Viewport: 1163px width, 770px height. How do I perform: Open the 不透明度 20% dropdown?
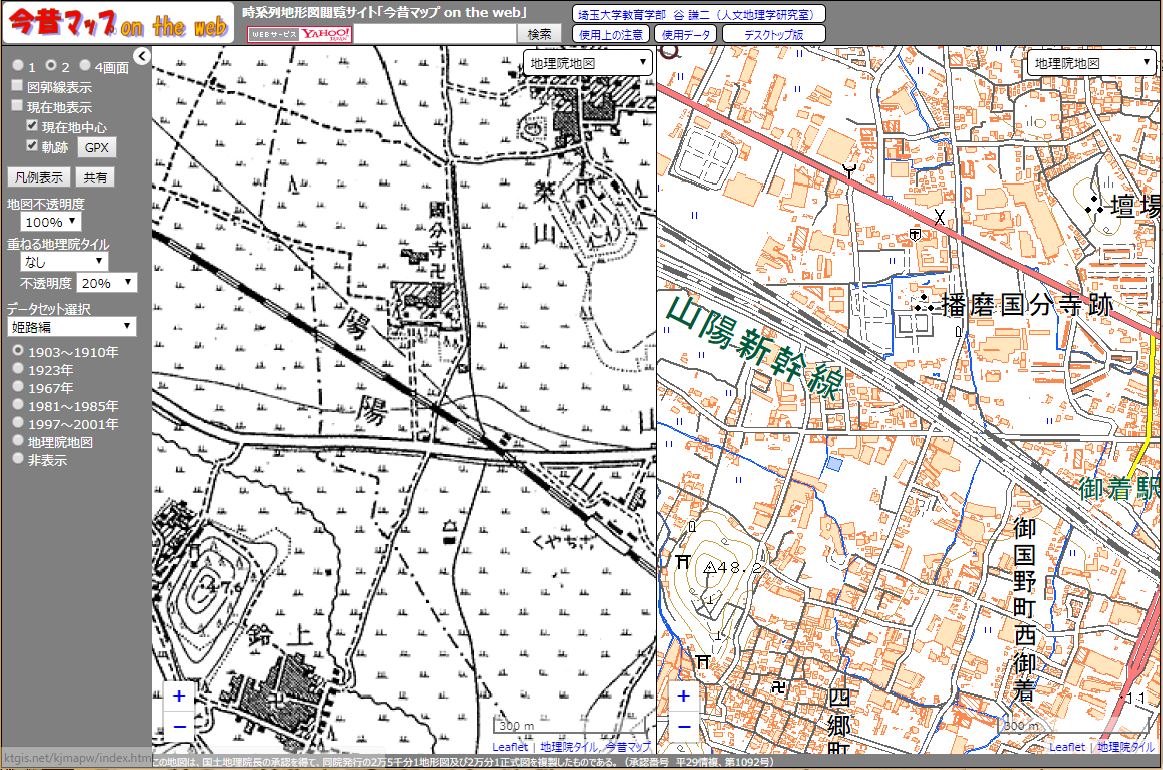107,283
